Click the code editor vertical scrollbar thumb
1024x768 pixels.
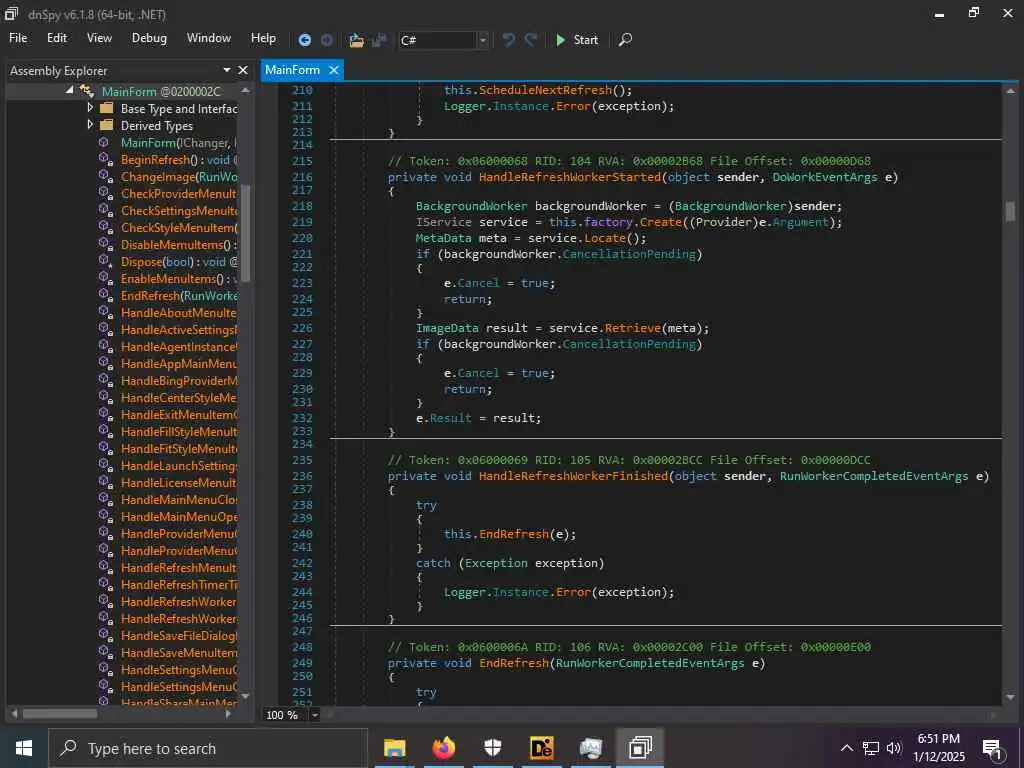click(1010, 211)
